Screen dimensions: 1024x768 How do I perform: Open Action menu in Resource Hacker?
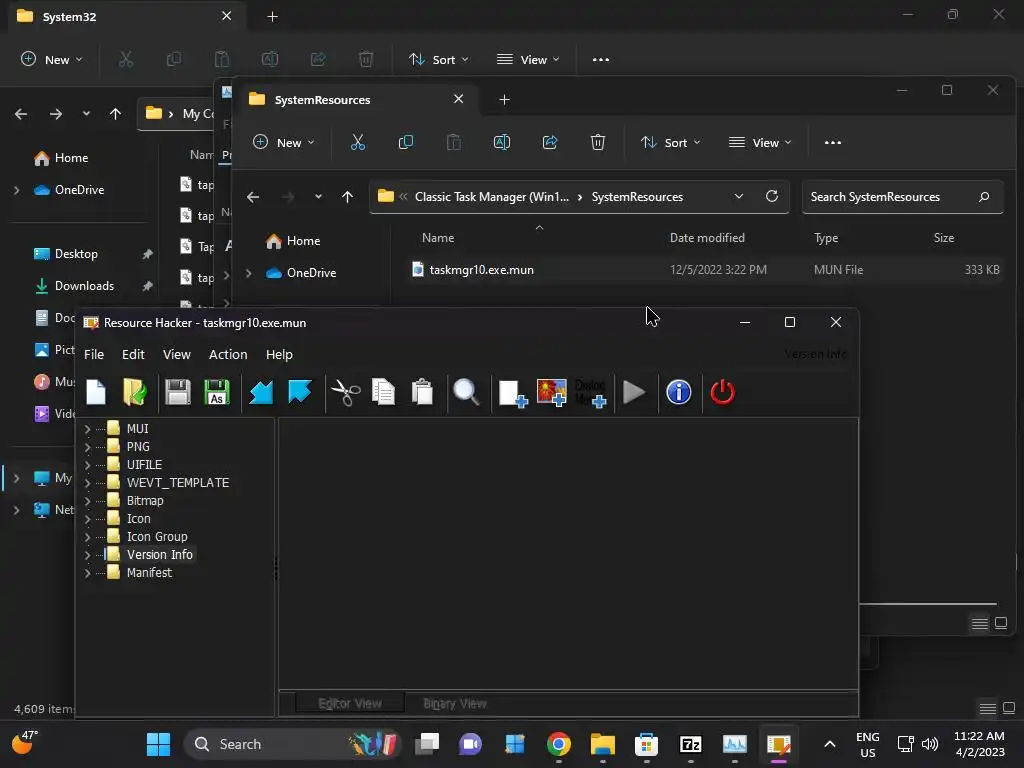tap(228, 355)
